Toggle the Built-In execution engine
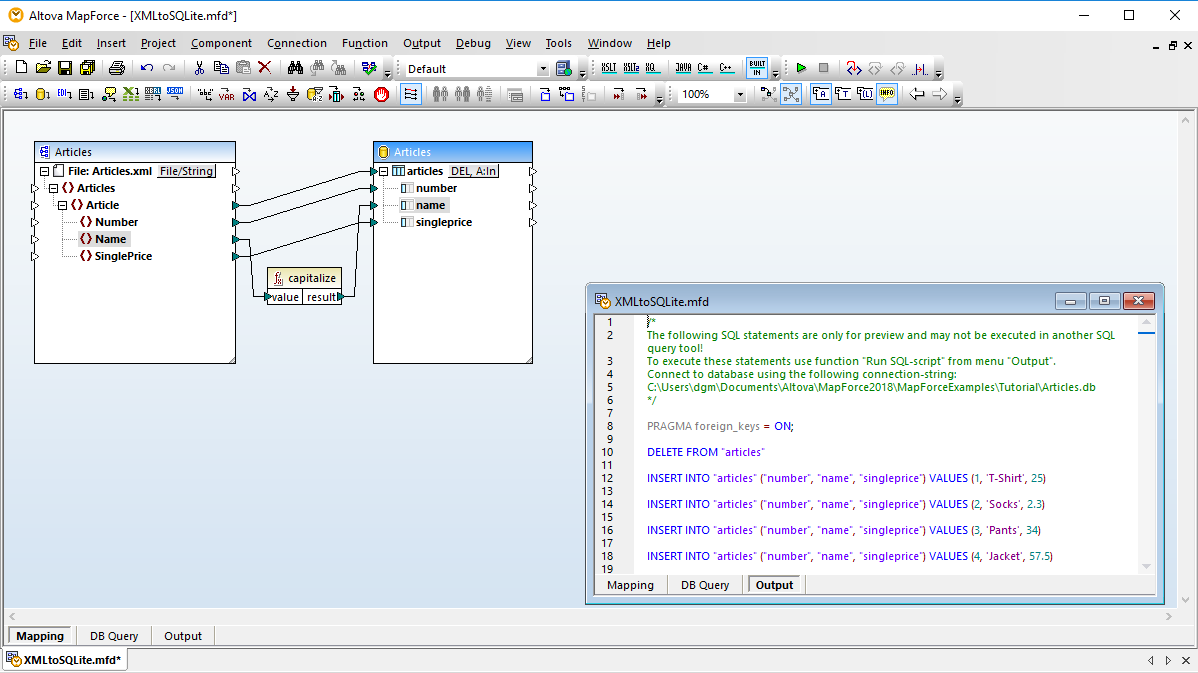This screenshot has height=673, width=1198. [757, 68]
